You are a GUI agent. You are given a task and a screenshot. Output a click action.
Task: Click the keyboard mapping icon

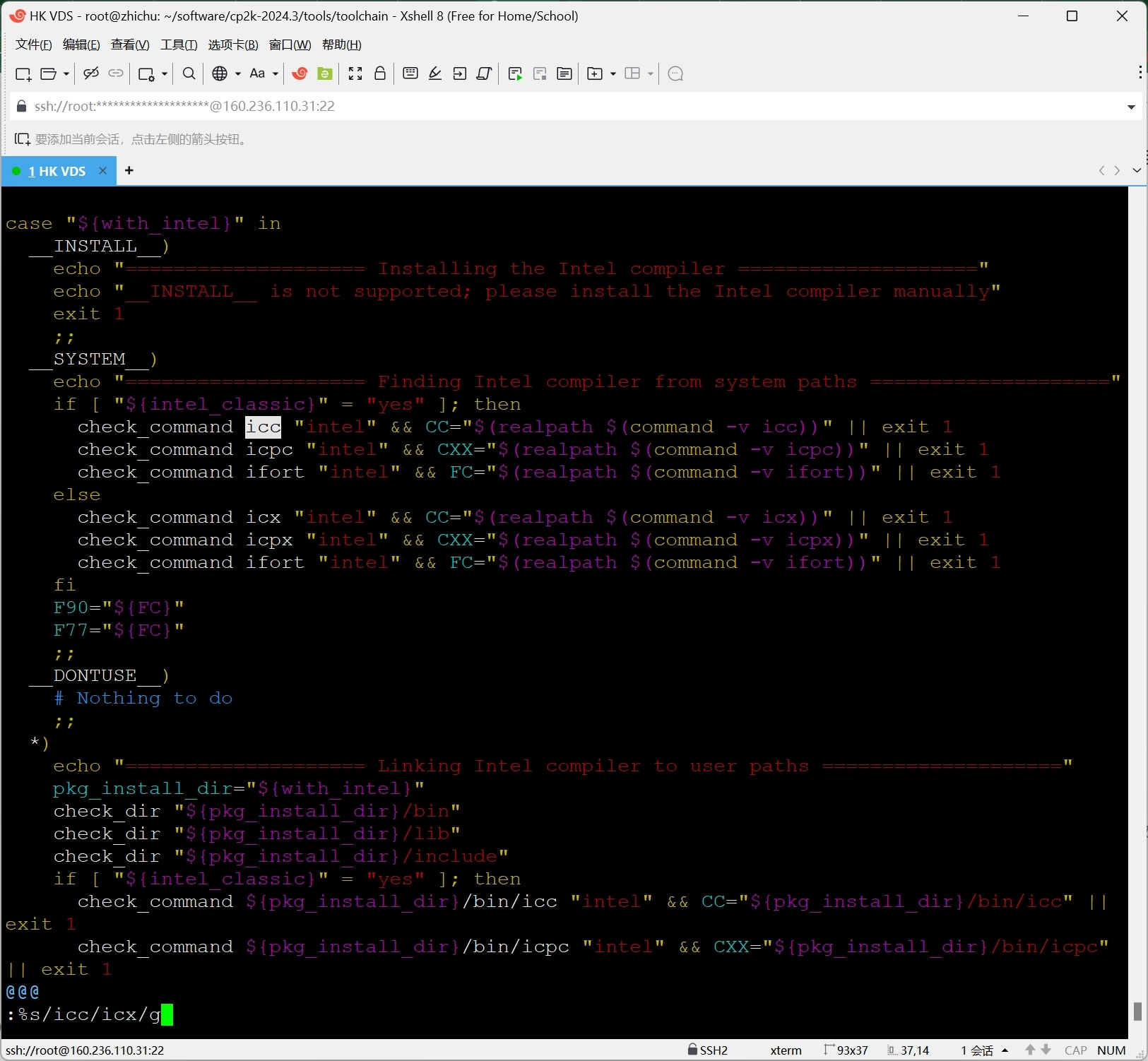(x=410, y=73)
